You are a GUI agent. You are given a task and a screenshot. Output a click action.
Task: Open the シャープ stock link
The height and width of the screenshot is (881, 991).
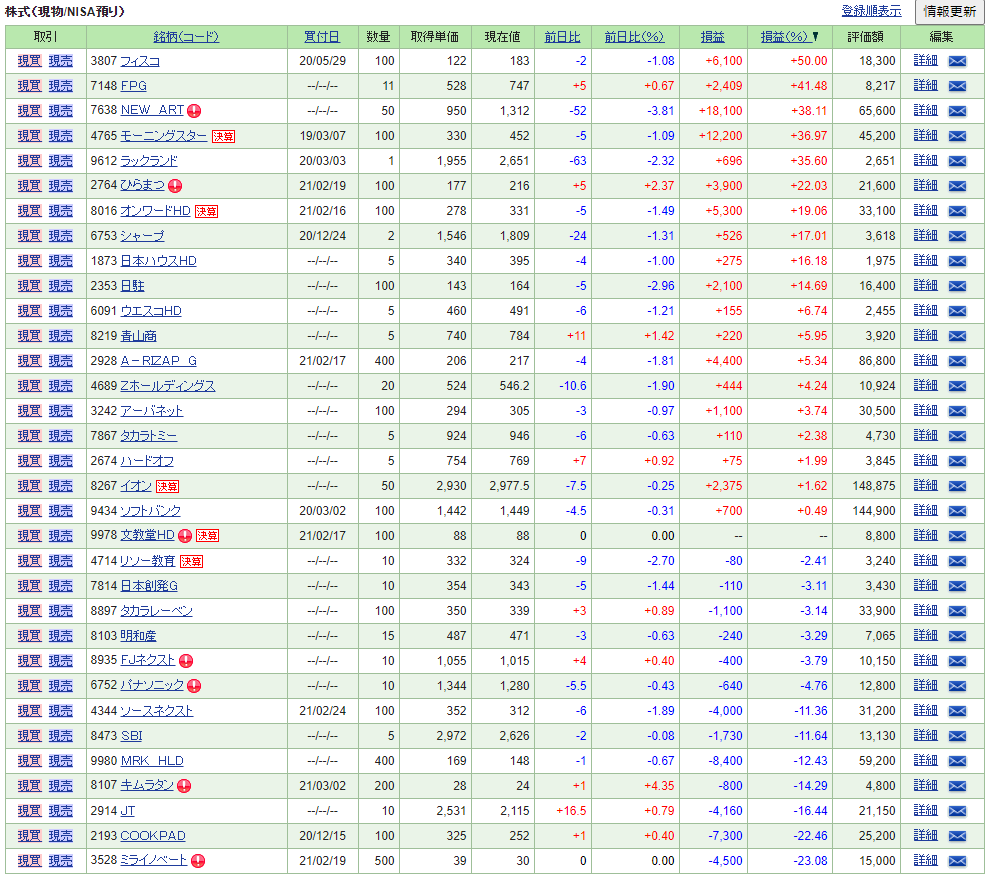point(142,236)
